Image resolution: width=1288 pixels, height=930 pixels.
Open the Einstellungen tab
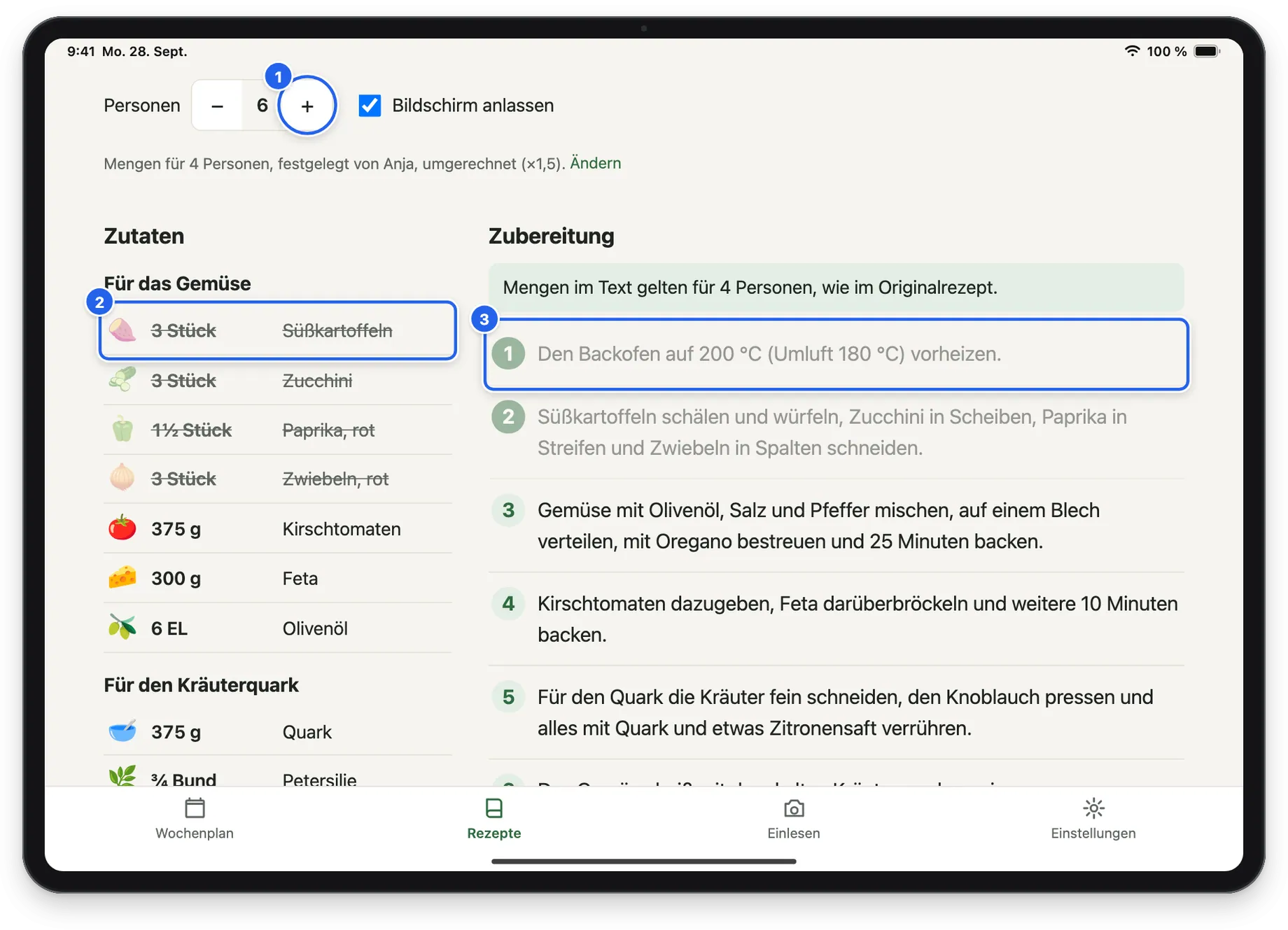pos(1093,819)
